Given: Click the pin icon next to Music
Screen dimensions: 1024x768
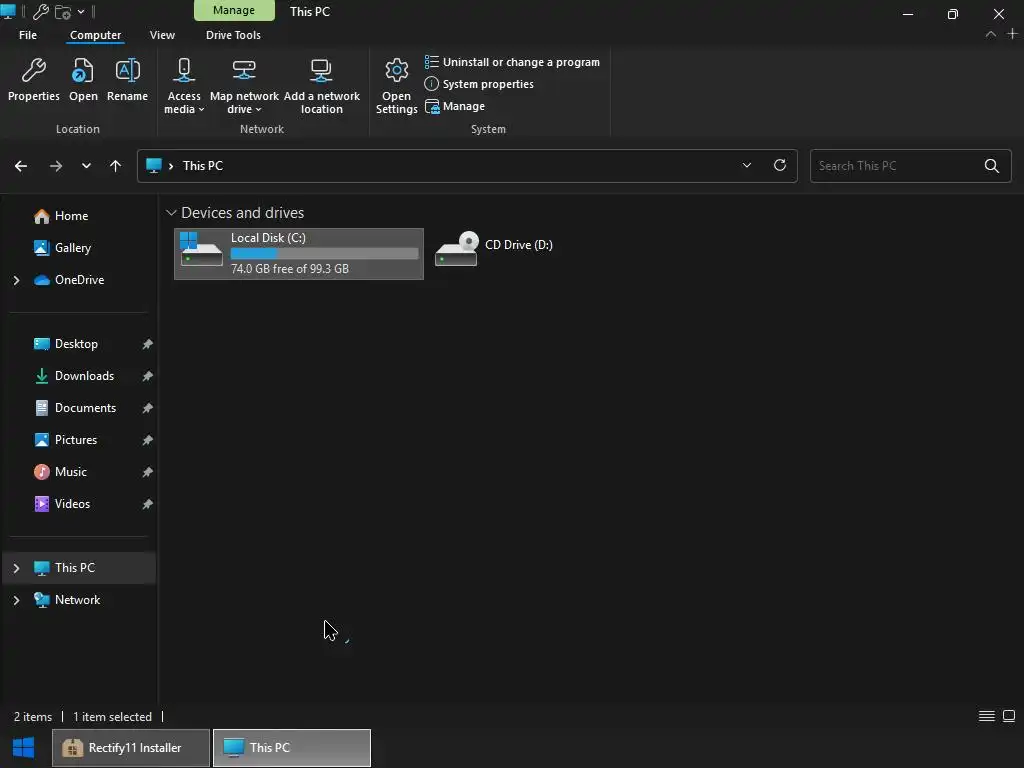Looking at the screenshot, I should tap(148, 472).
